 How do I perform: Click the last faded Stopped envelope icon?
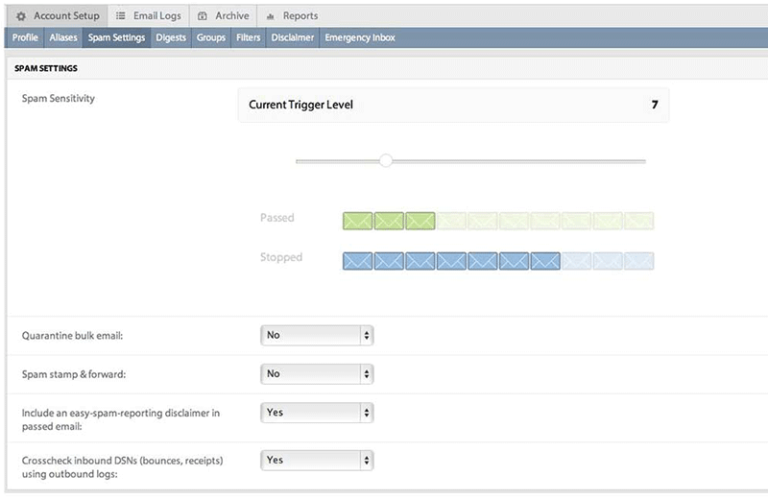[x=638, y=261]
